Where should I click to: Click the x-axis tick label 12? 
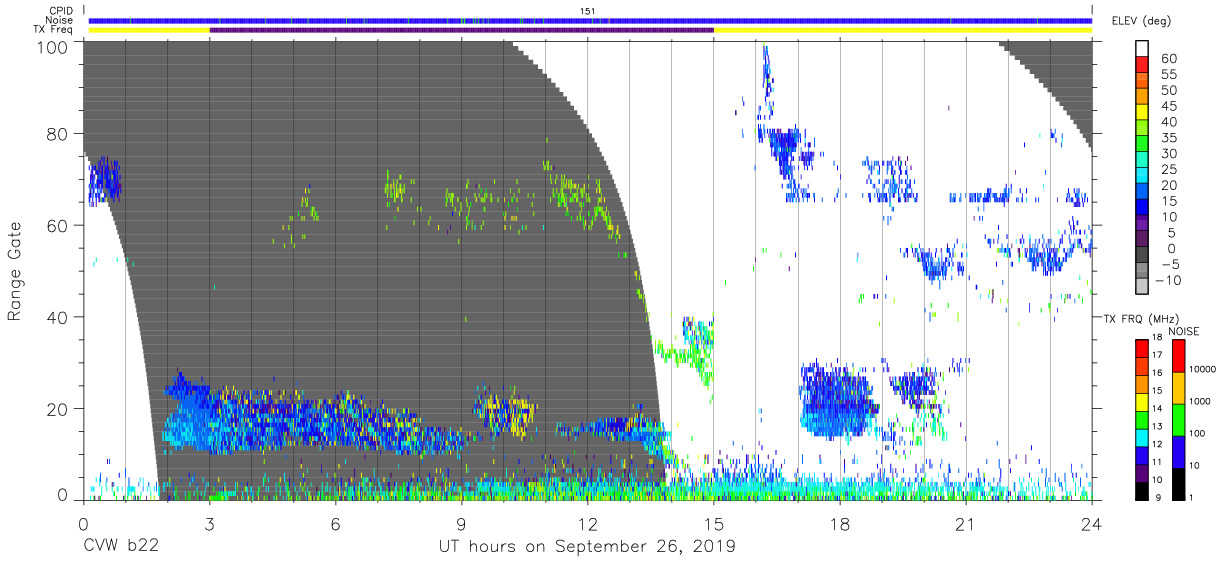pos(587,524)
